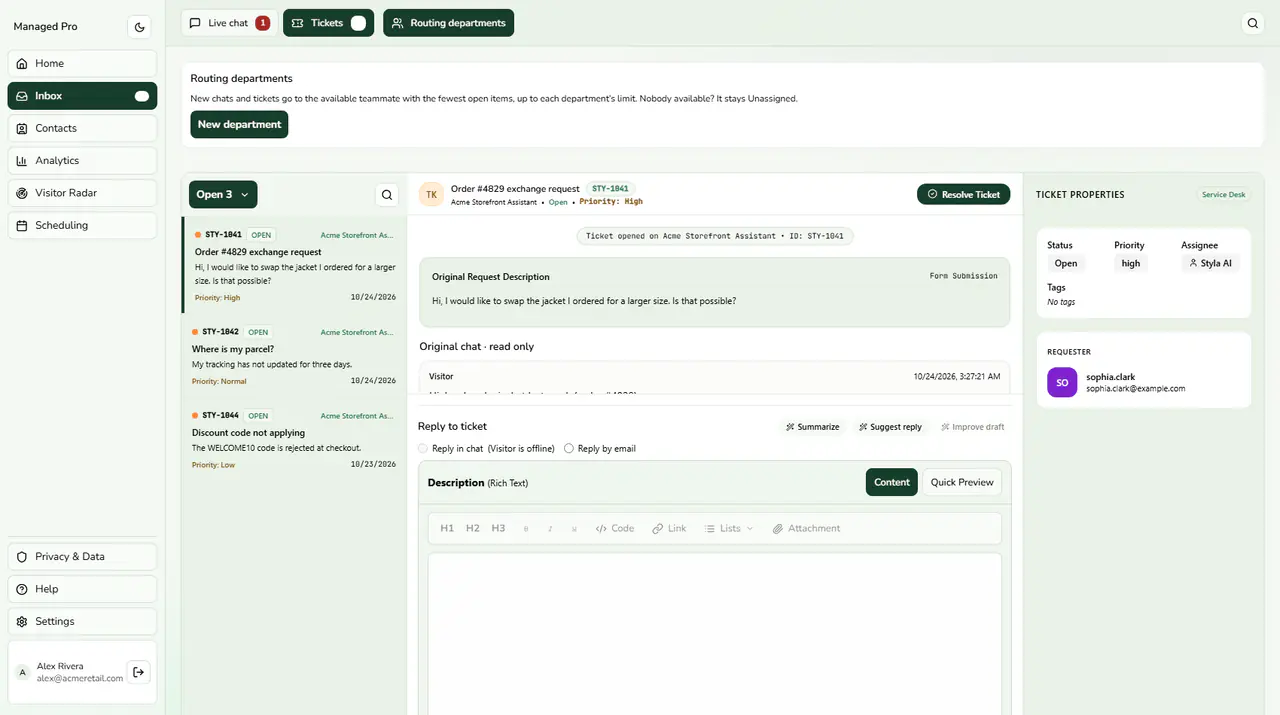1280x715 pixels.
Task: Click the TK avatar in the ticket header
Action: (431, 195)
